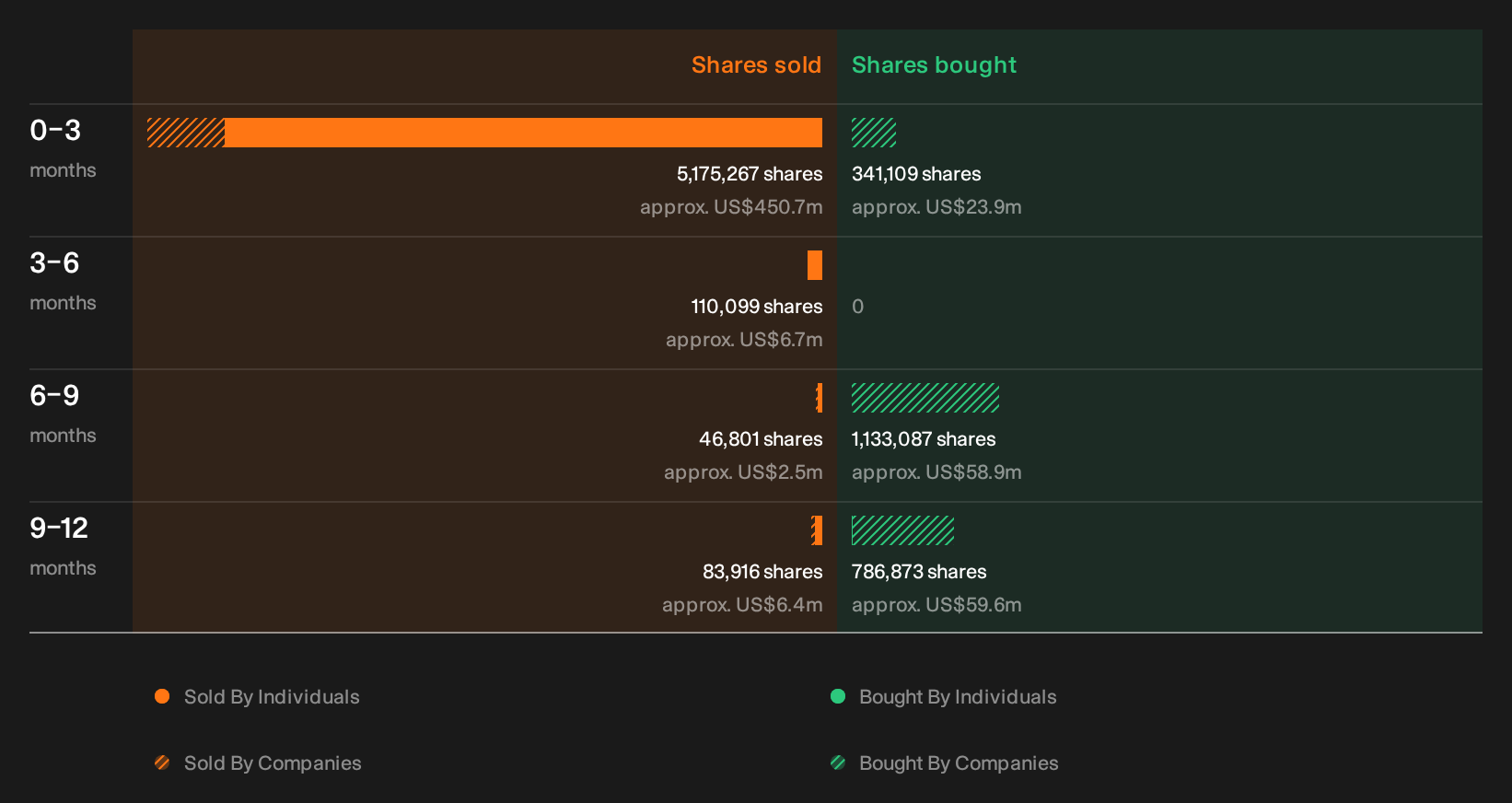Click the approx. US$450.7m text
Viewport: 1512px width, 803px height.
(x=731, y=207)
